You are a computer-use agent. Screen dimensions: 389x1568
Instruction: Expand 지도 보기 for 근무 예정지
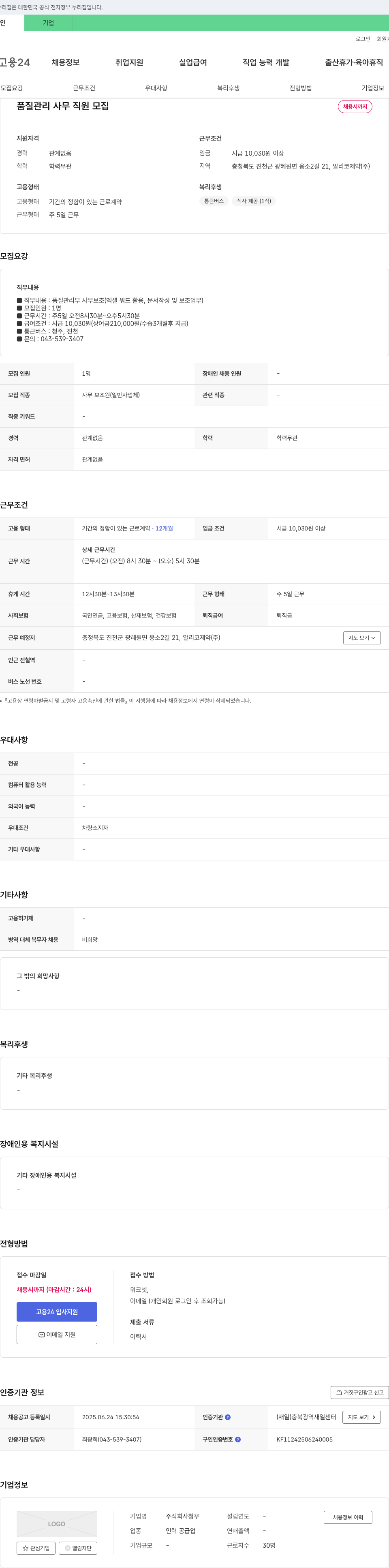click(361, 638)
